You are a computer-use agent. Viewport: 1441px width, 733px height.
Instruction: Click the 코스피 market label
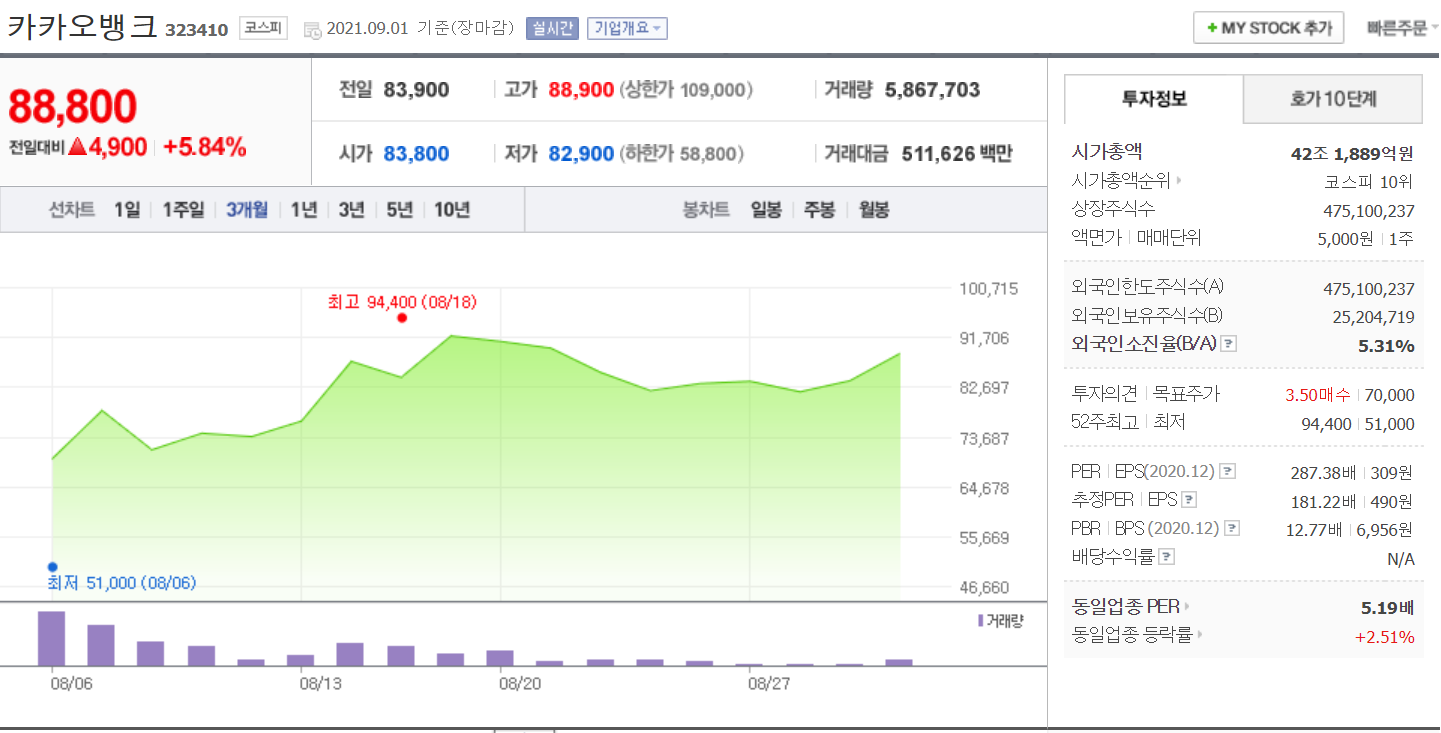coord(263,28)
